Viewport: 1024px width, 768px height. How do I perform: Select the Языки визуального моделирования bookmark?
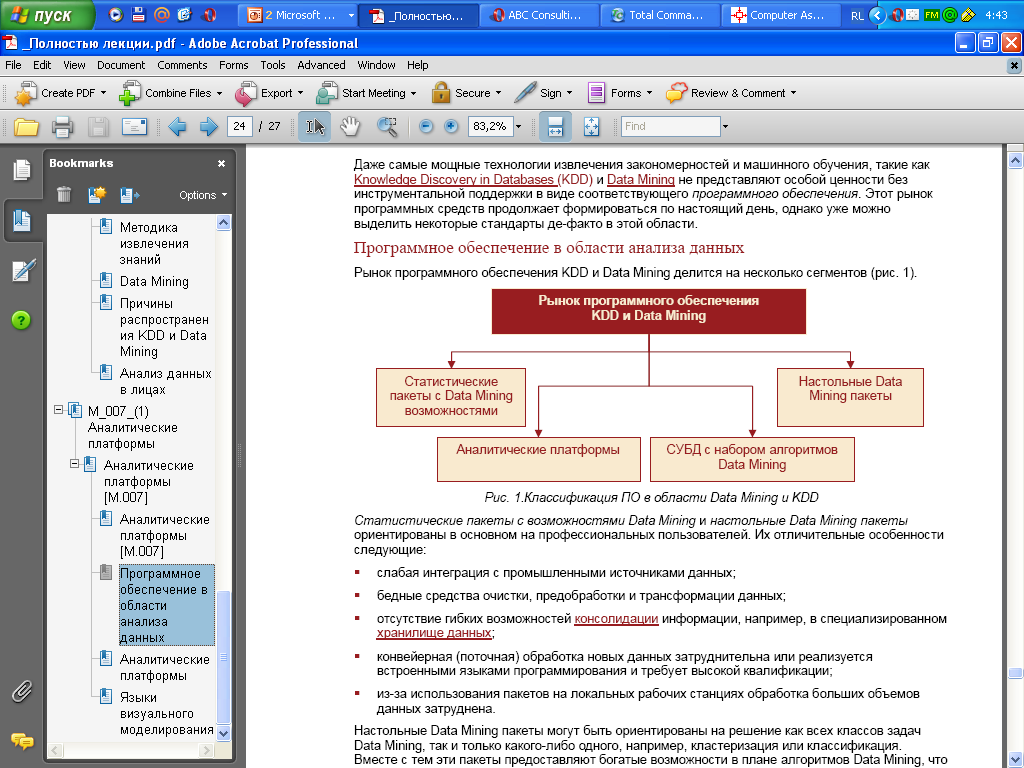[x=167, y=713]
